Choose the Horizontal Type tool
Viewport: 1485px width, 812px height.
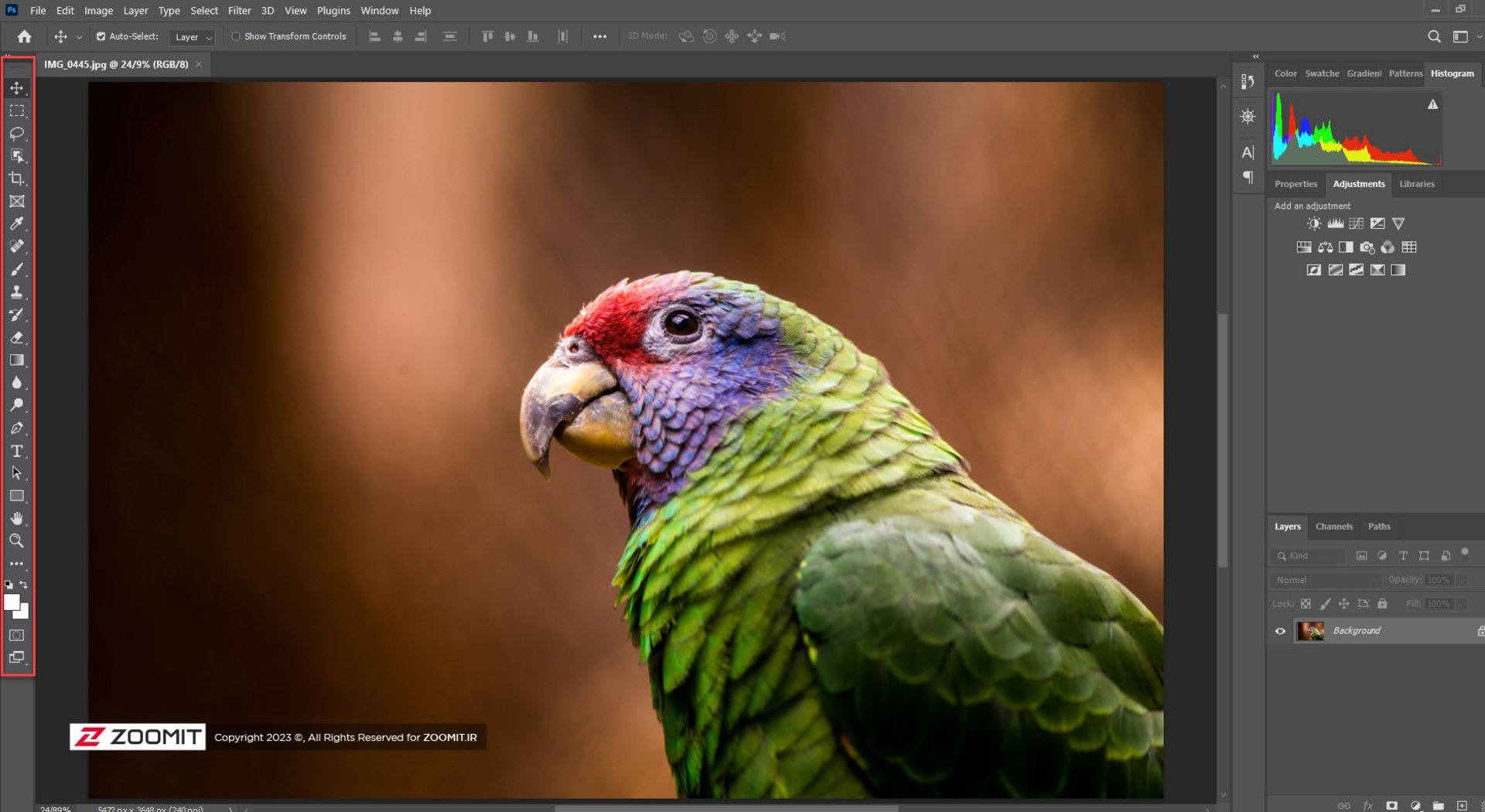click(x=16, y=451)
